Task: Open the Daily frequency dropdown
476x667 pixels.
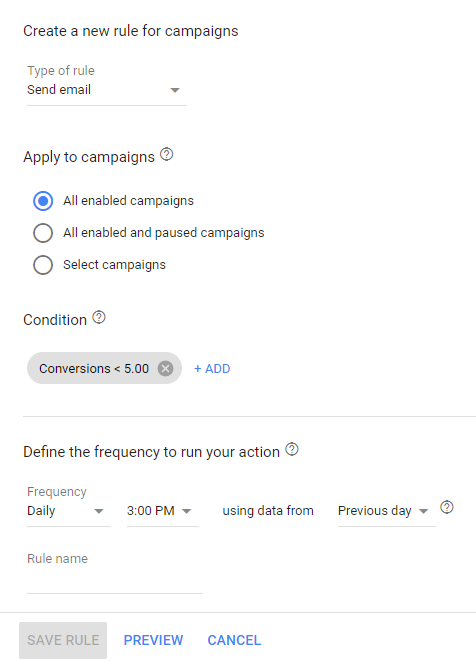Action: (68, 511)
